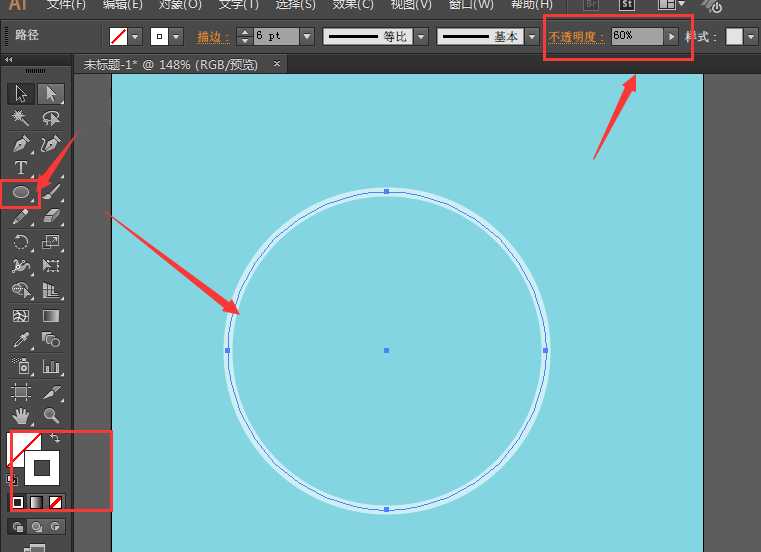The image size is (761, 552).
Task: Select the Pen tool
Action: coord(21,144)
